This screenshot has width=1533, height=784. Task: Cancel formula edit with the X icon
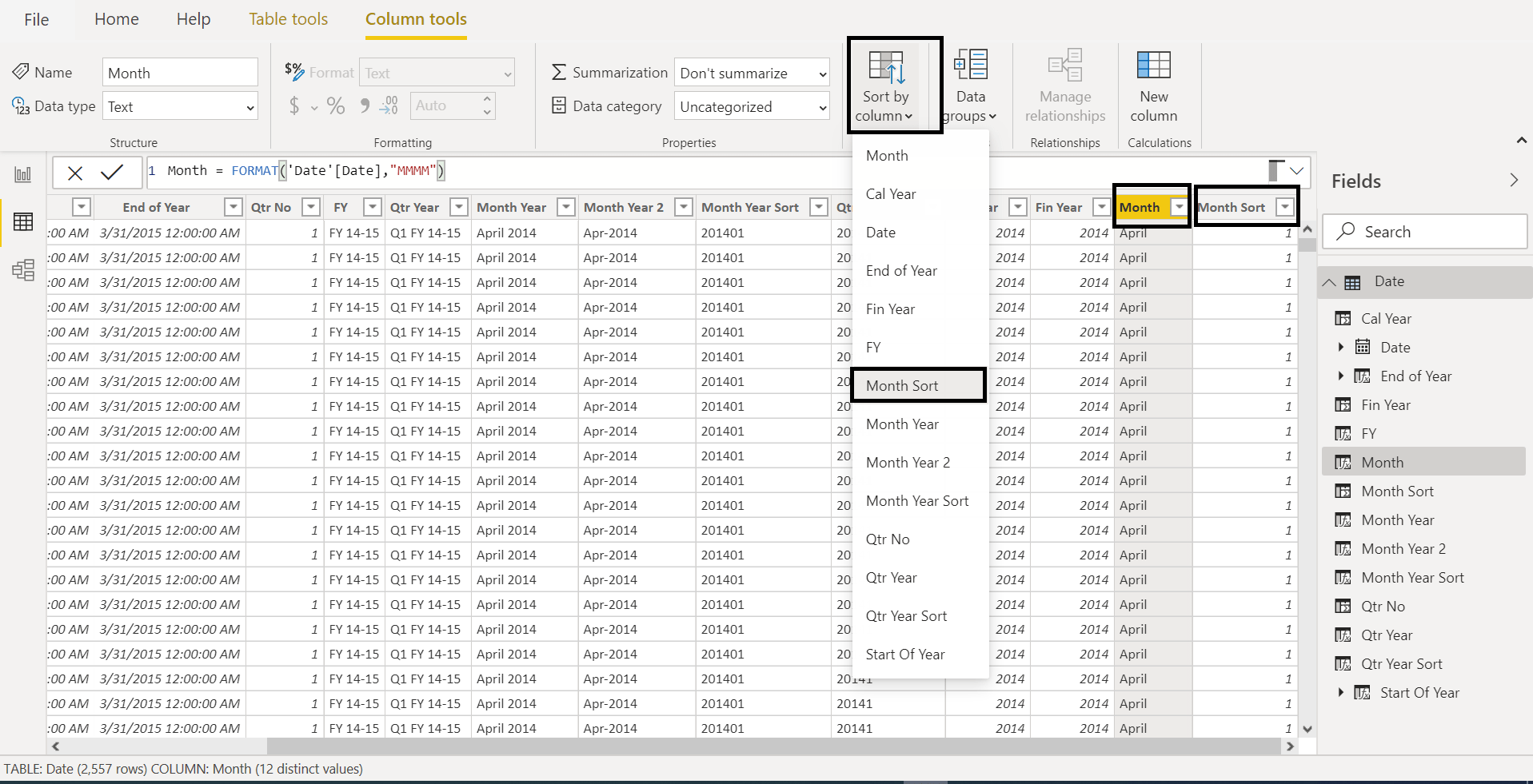(x=75, y=173)
